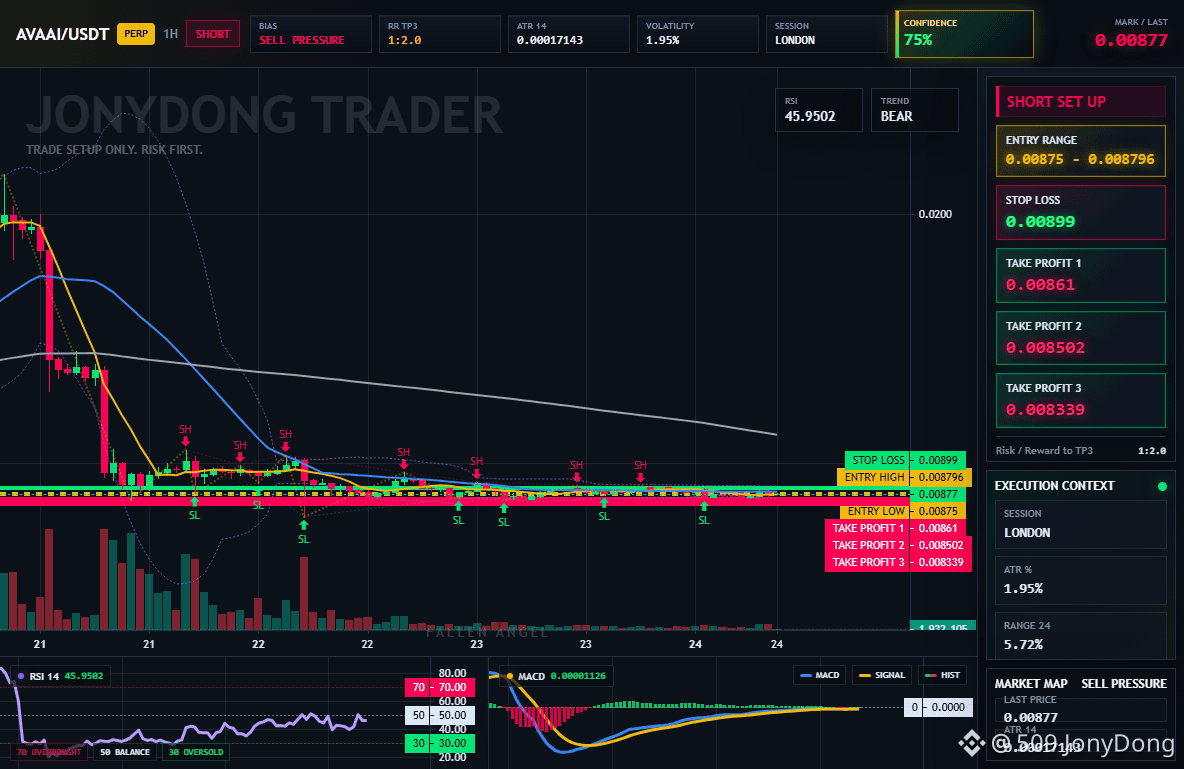Click the RSI 45.9502 chart badge

tap(819, 110)
